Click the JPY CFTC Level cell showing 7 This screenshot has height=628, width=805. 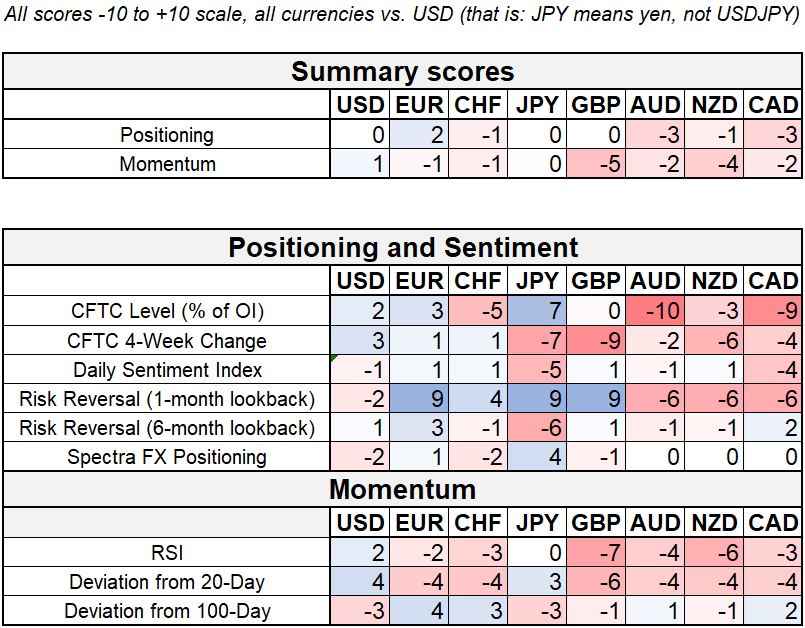[x=537, y=311]
